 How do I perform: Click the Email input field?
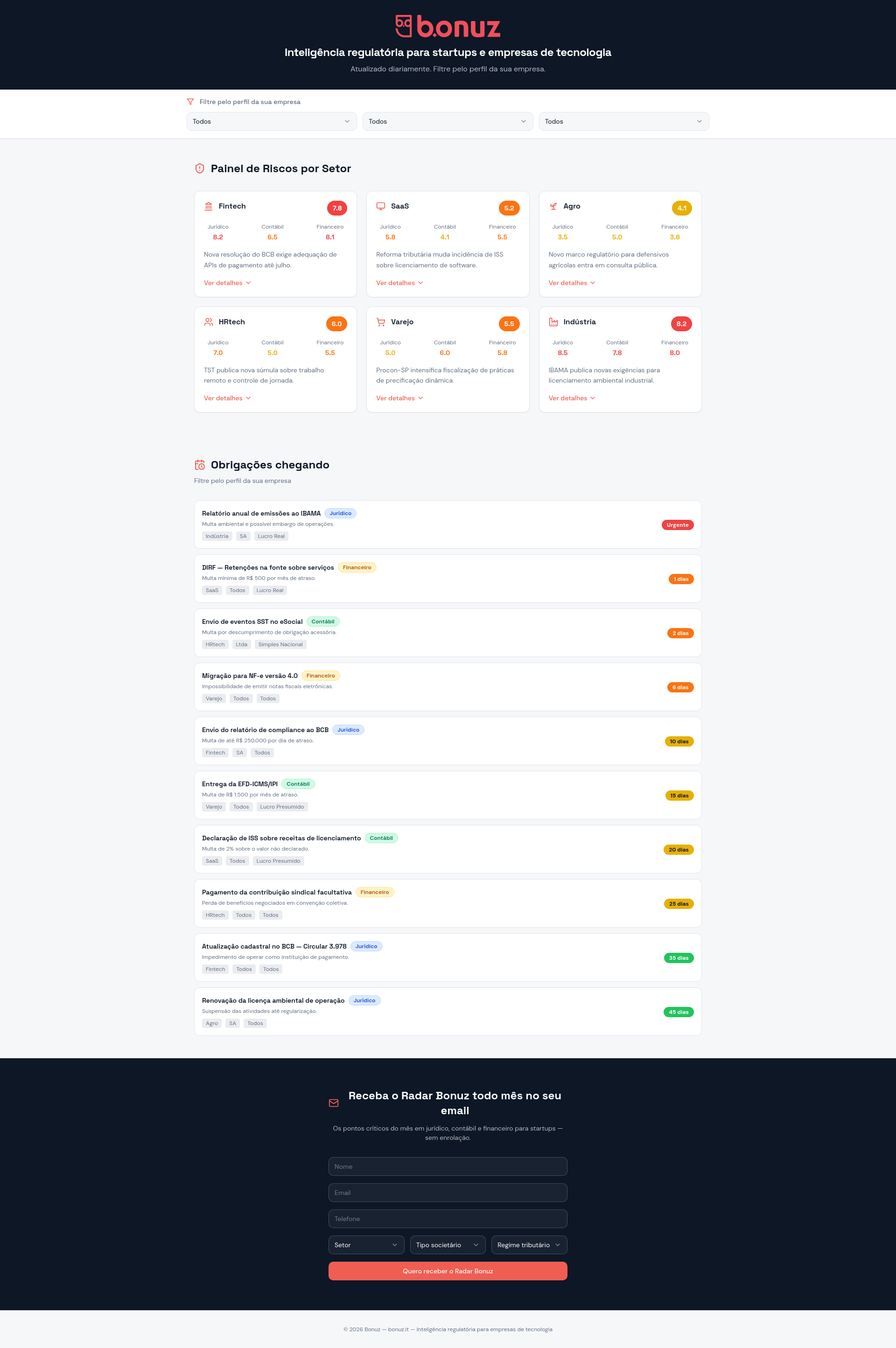(448, 1193)
